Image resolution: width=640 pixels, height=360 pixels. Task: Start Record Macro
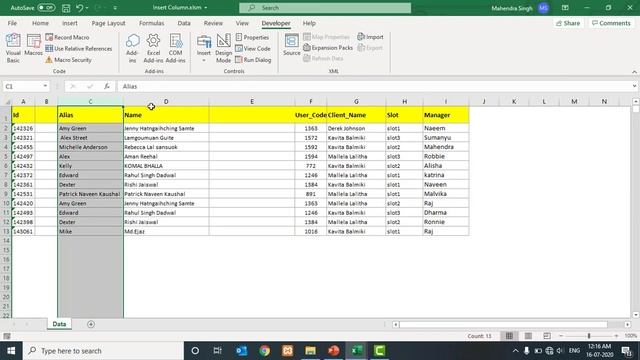(67, 37)
